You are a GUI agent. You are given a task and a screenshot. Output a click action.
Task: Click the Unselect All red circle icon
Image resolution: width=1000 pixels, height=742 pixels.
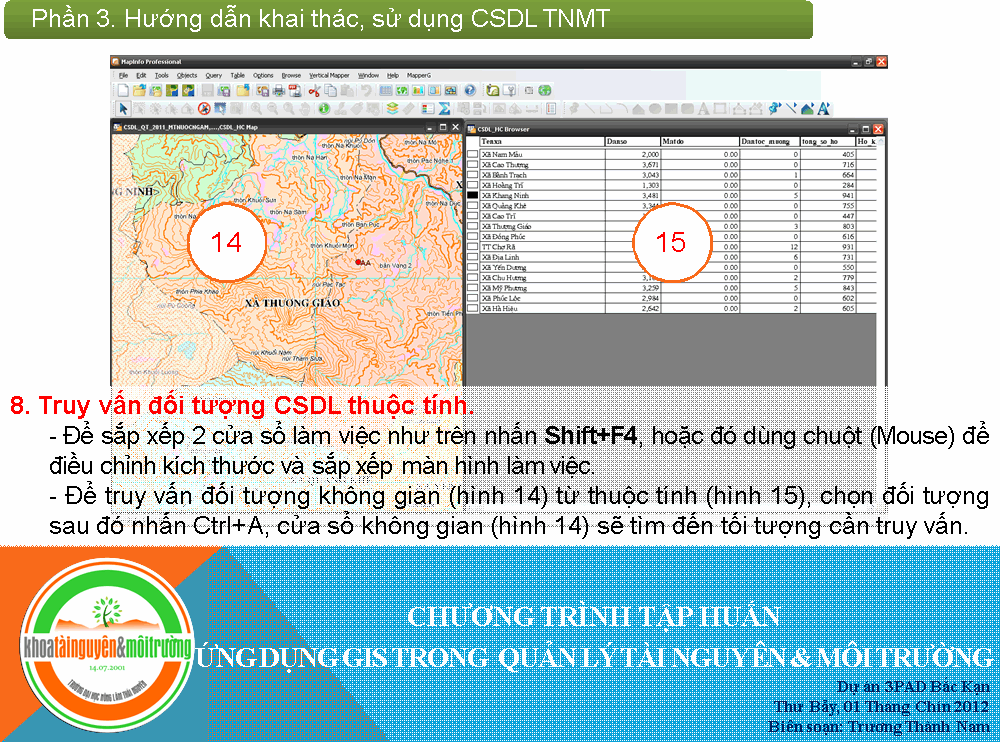coord(204,108)
